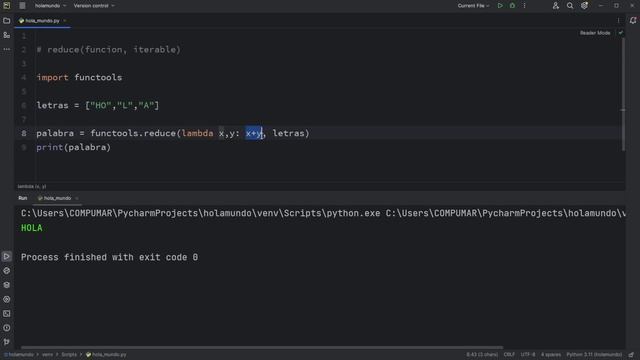The image size is (640, 360).
Task: Click the lambda (x, y) editor breadcrumb
Action: [x=32, y=187]
